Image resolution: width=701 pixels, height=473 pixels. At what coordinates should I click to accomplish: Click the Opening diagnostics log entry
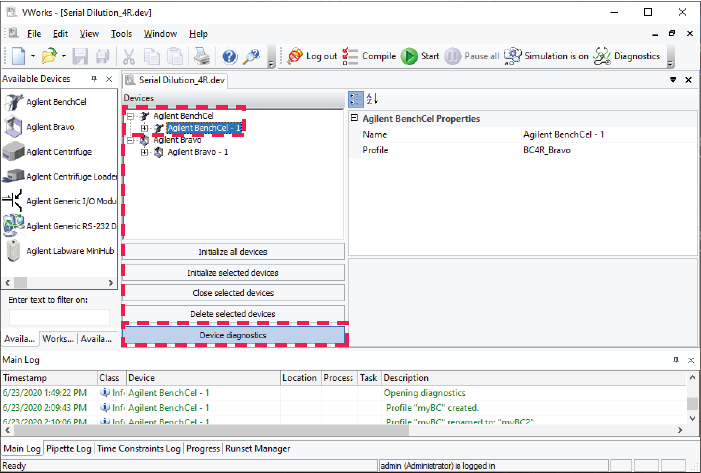coord(424,393)
